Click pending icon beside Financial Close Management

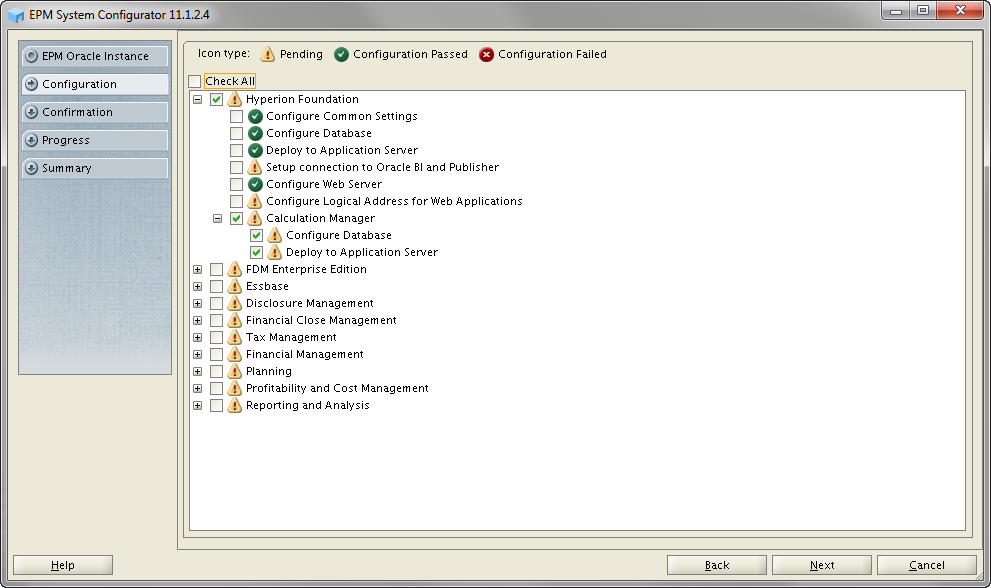pyautogui.click(x=234, y=321)
